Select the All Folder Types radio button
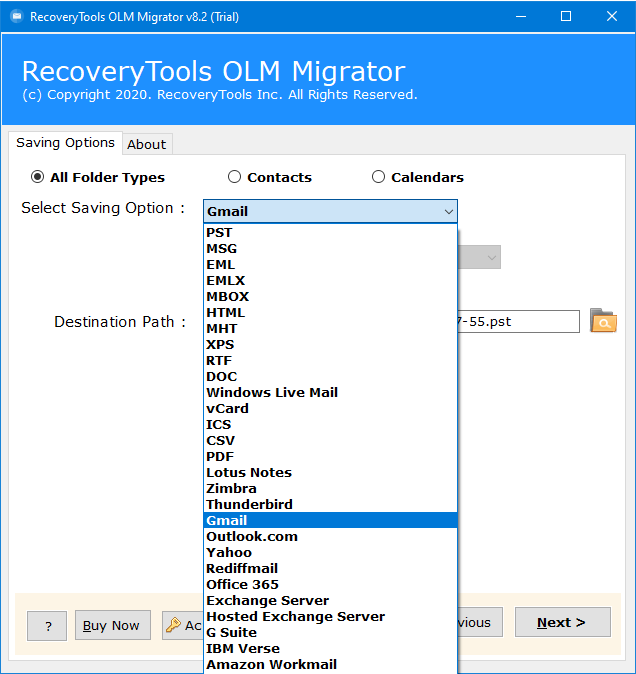The image size is (636, 674). 37,177
